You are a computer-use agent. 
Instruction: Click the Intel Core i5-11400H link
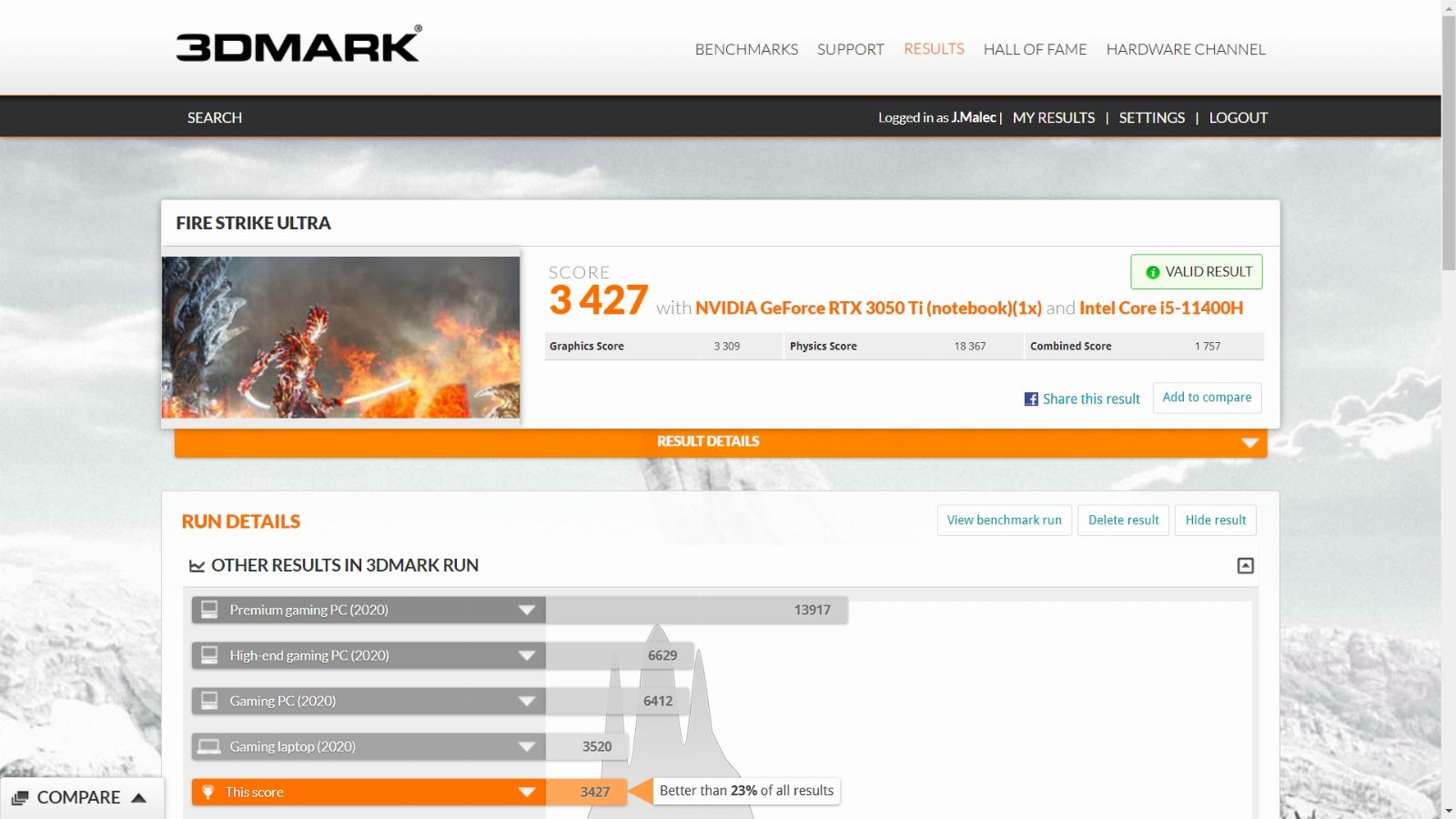[1161, 308]
